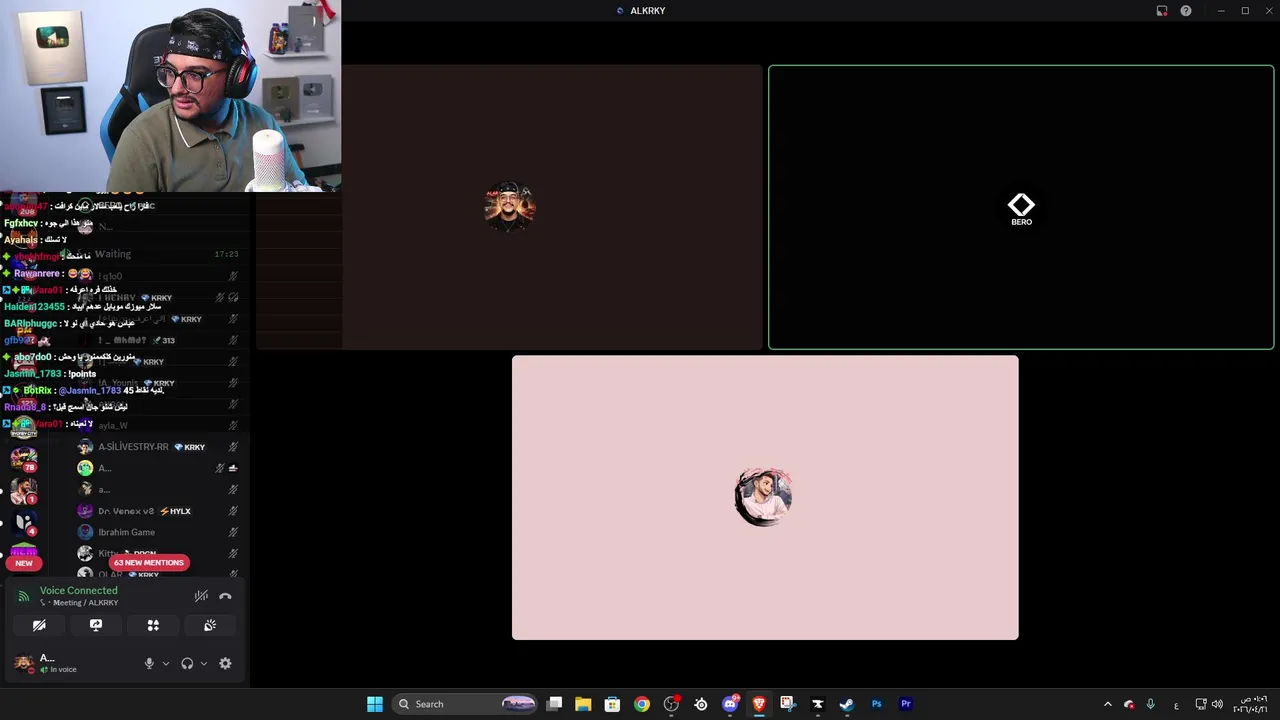
Task: Show hidden system tray icons
Action: click(x=1107, y=704)
